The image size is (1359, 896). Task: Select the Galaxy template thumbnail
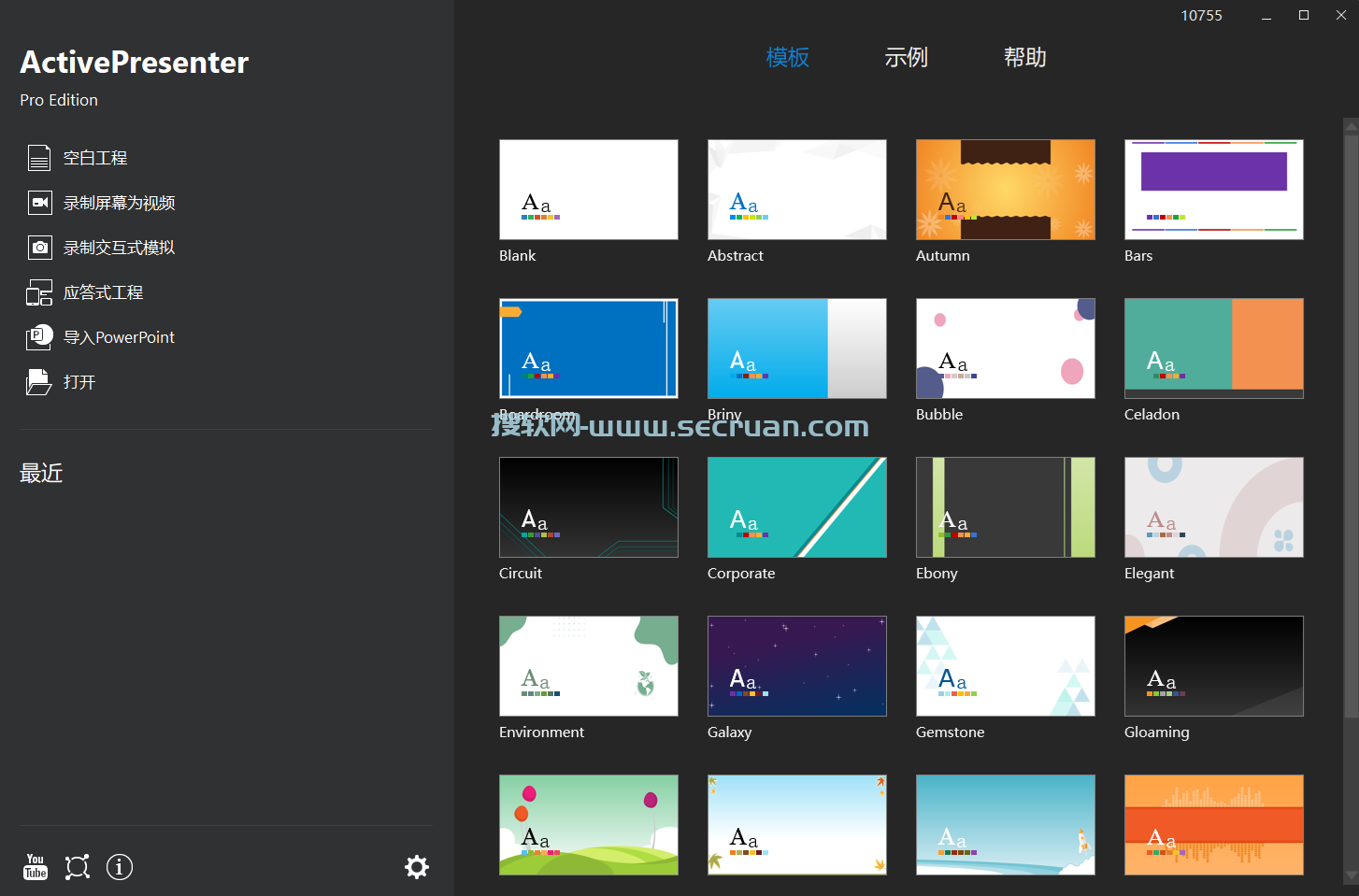pyautogui.click(x=797, y=666)
